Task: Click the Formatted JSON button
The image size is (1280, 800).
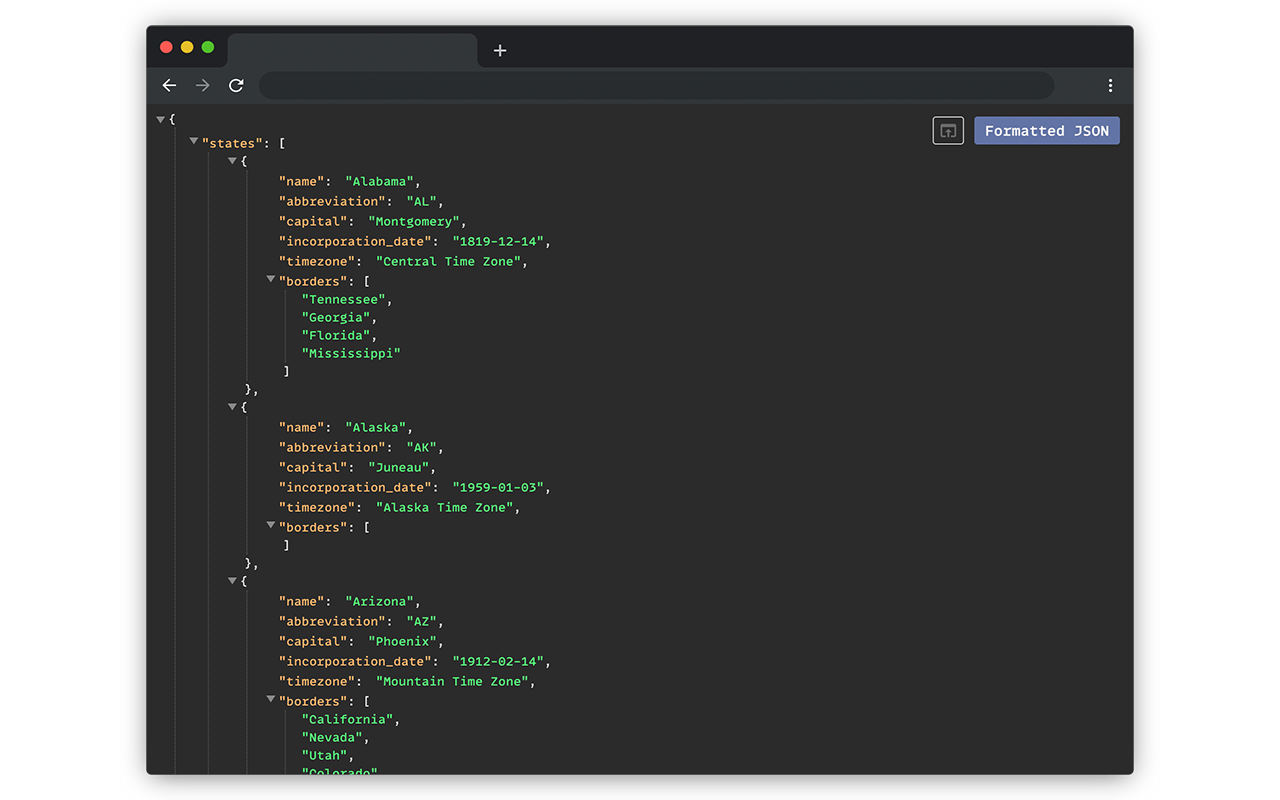Action: coord(1047,131)
